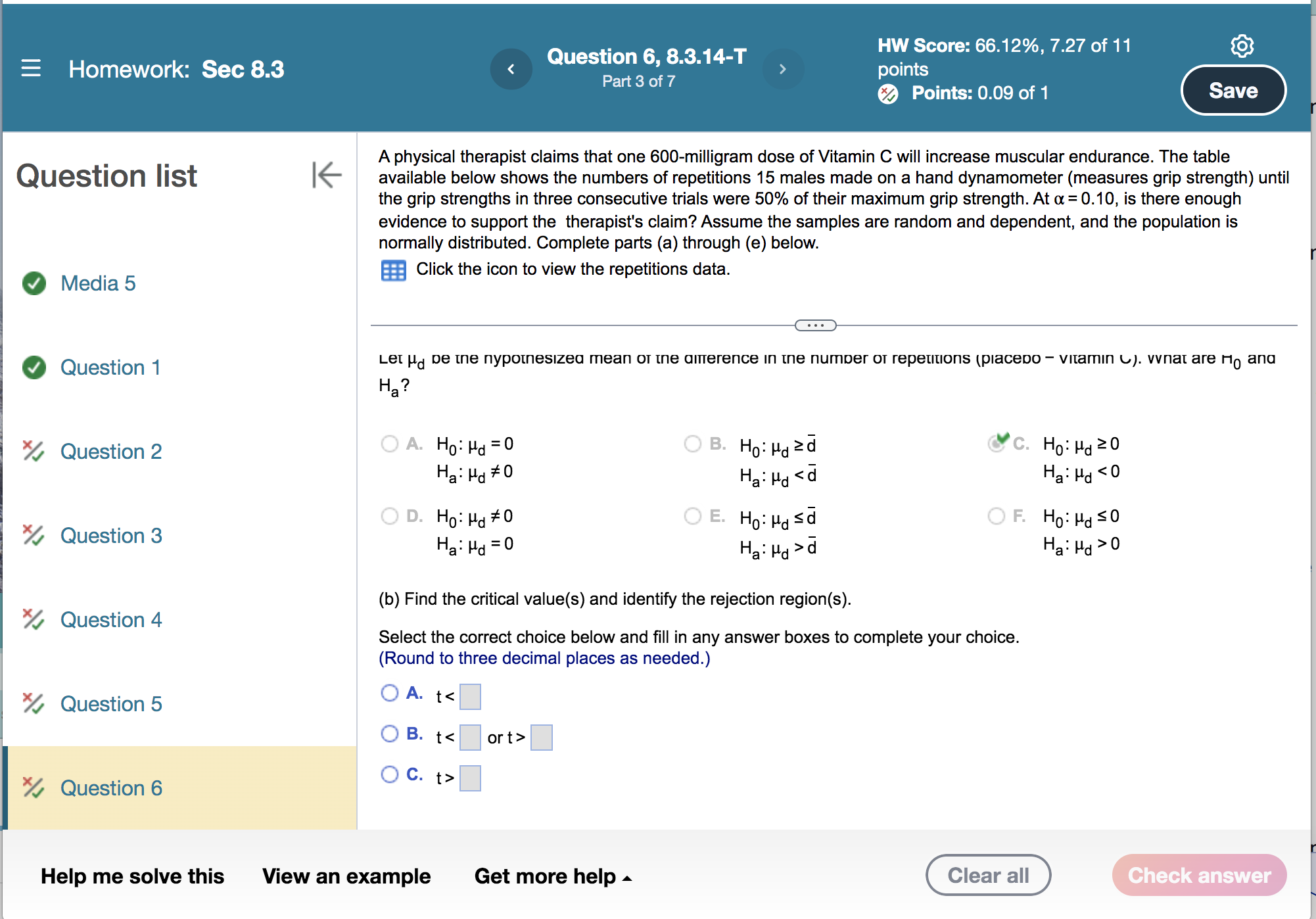Click the answer box after t <
Image resolution: width=1316 pixels, height=919 pixels.
[x=470, y=695]
